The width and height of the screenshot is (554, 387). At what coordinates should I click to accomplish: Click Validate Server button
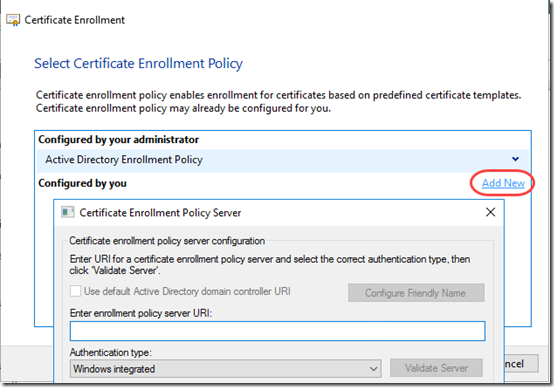[x=436, y=368]
